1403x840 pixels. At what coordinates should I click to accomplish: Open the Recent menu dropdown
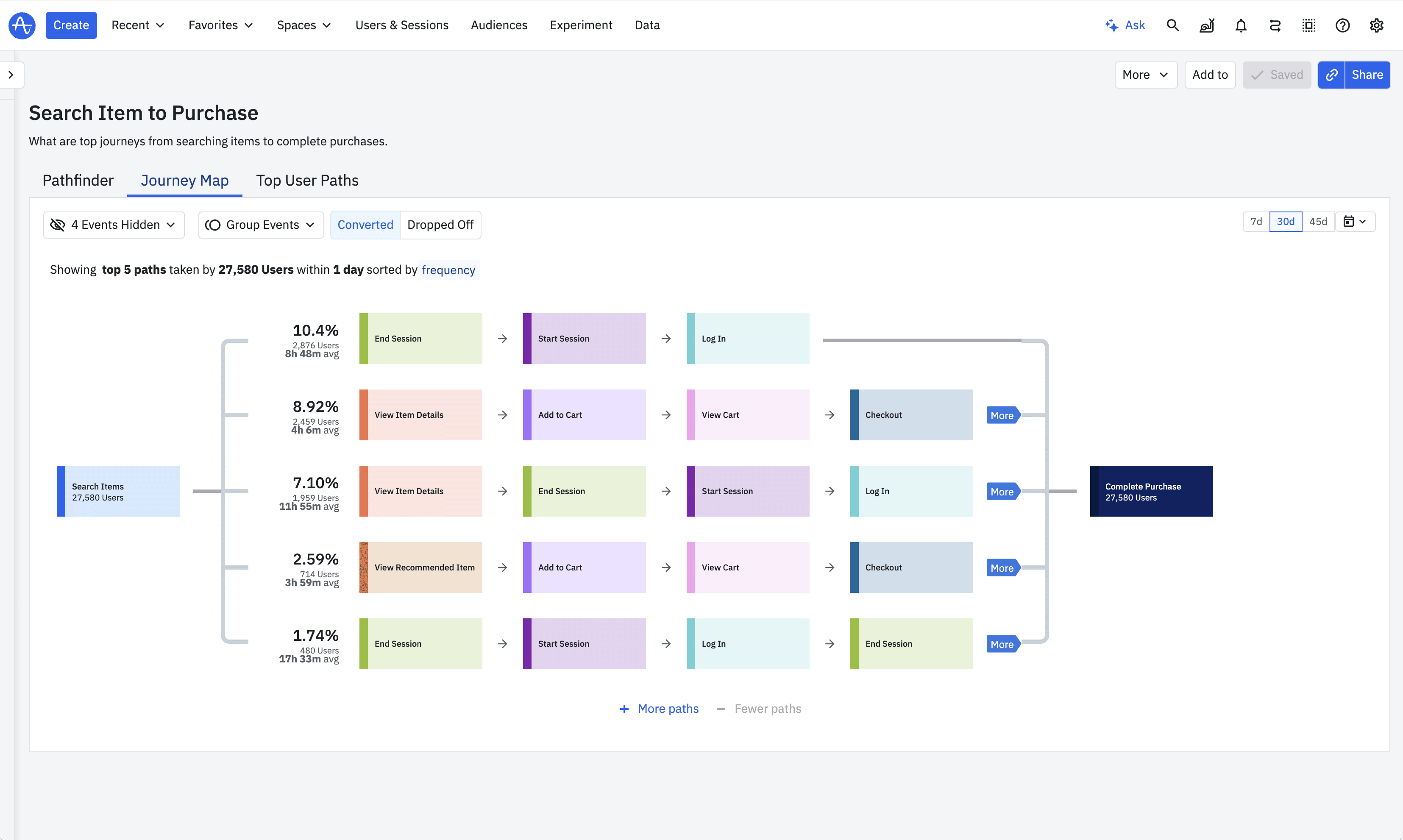(137, 25)
